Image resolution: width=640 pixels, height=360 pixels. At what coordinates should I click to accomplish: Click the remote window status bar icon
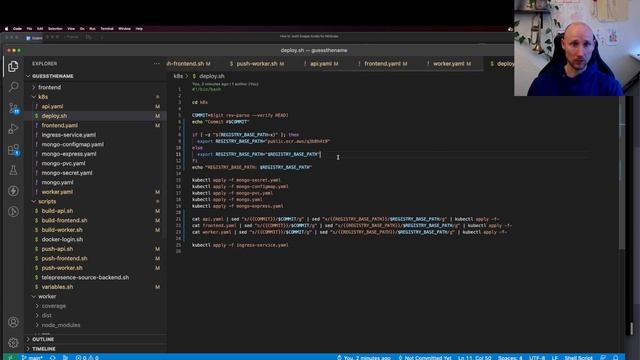click(10, 357)
